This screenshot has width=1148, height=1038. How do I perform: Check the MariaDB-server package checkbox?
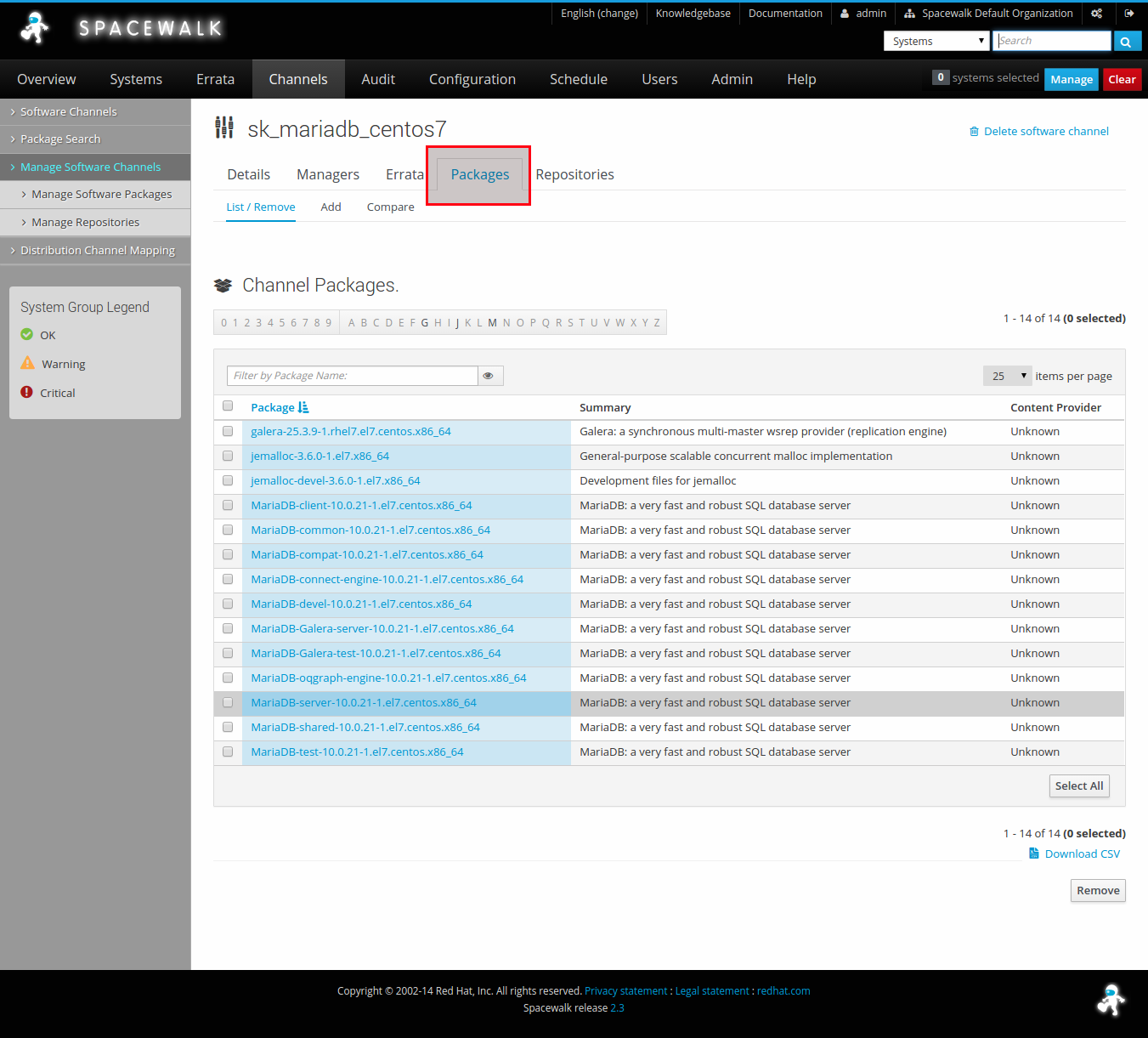228,702
